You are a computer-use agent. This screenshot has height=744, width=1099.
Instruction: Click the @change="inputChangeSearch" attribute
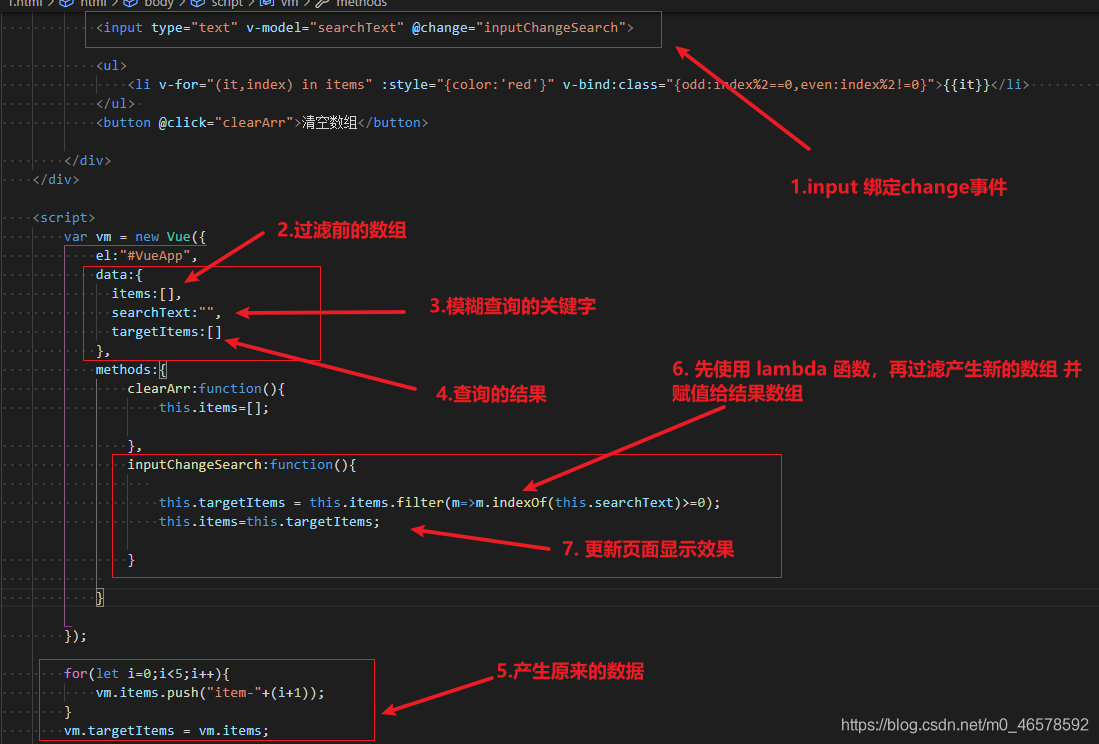pyautogui.click(x=519, y=28)
